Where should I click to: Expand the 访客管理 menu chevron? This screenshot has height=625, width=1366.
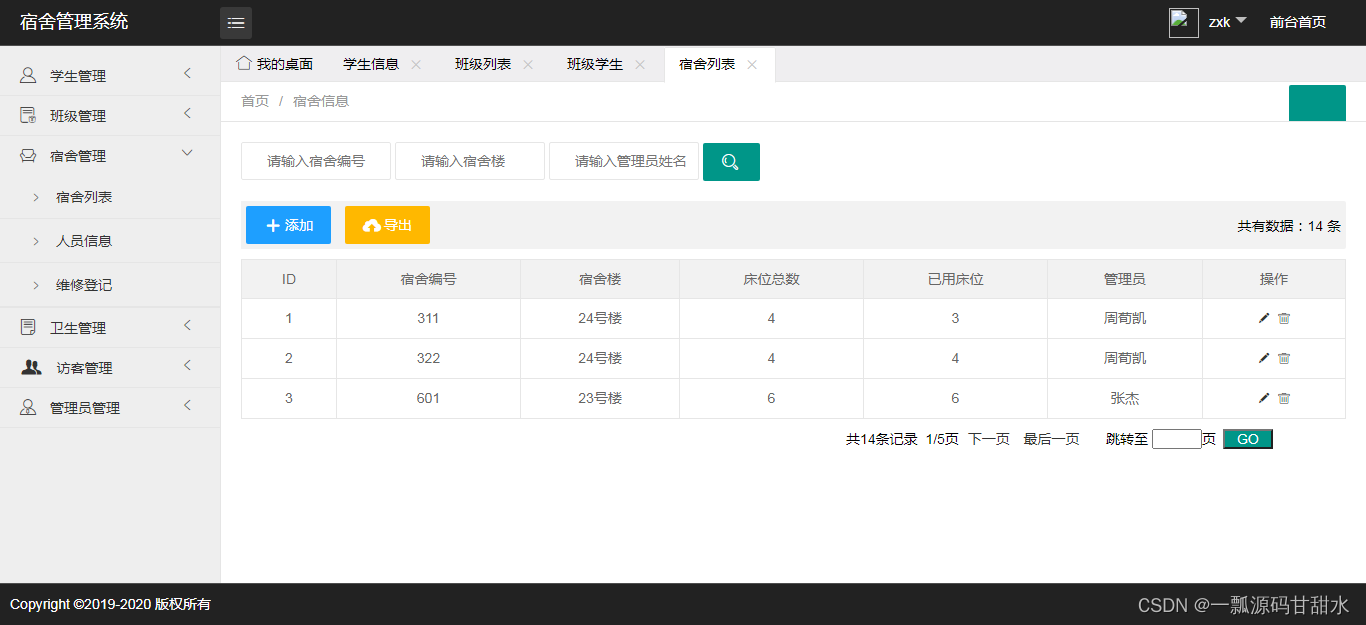click(187, 366)
